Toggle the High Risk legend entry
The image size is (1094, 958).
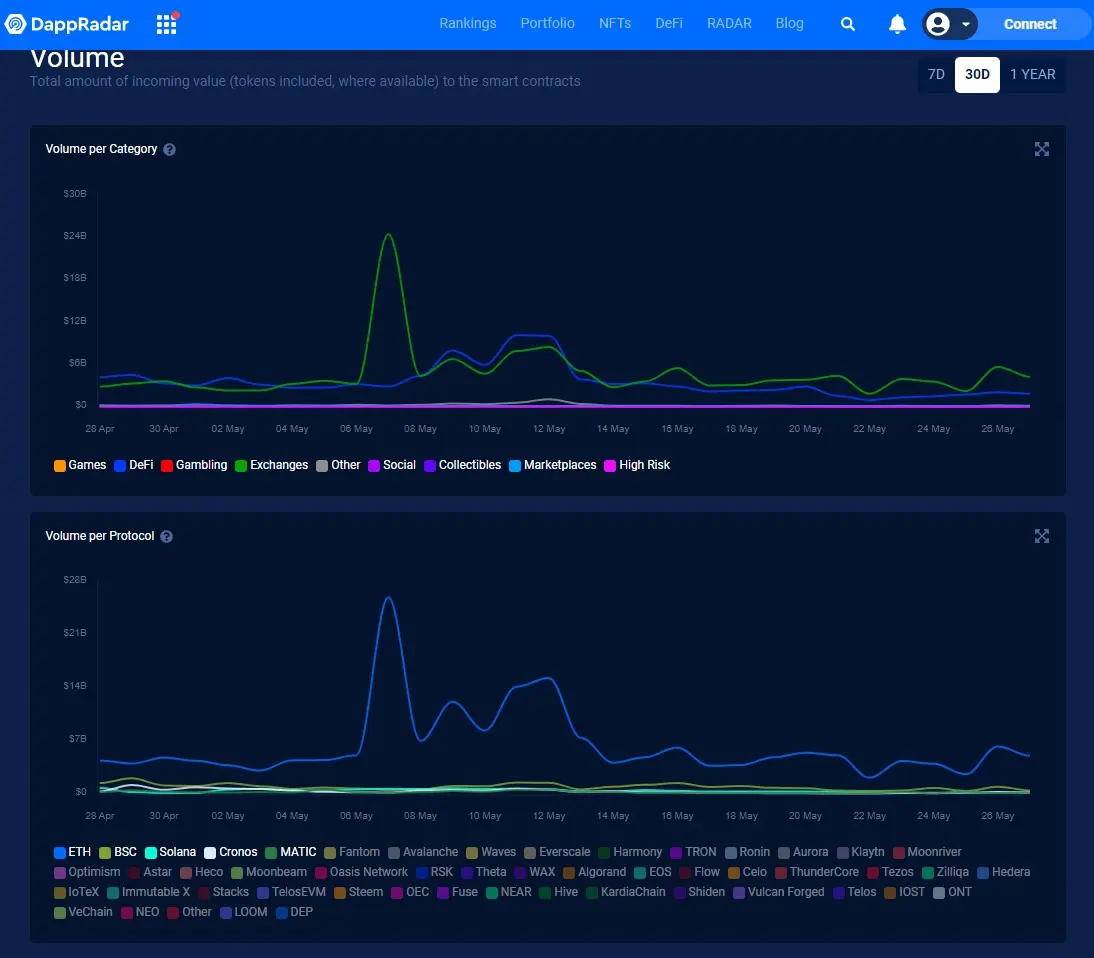[x=637, y=465]
